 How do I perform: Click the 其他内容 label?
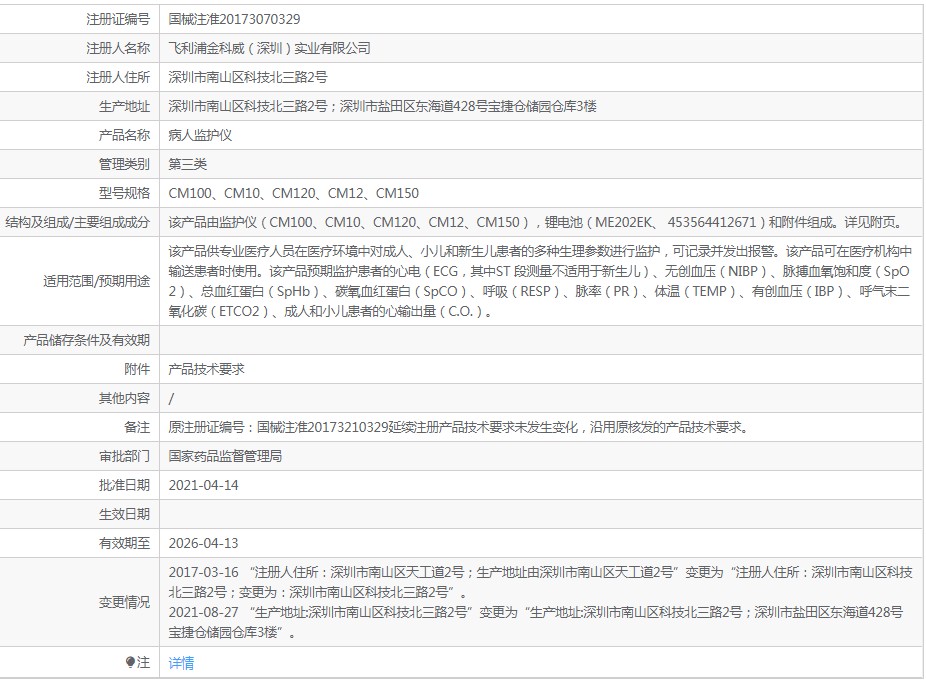(125, 398)
